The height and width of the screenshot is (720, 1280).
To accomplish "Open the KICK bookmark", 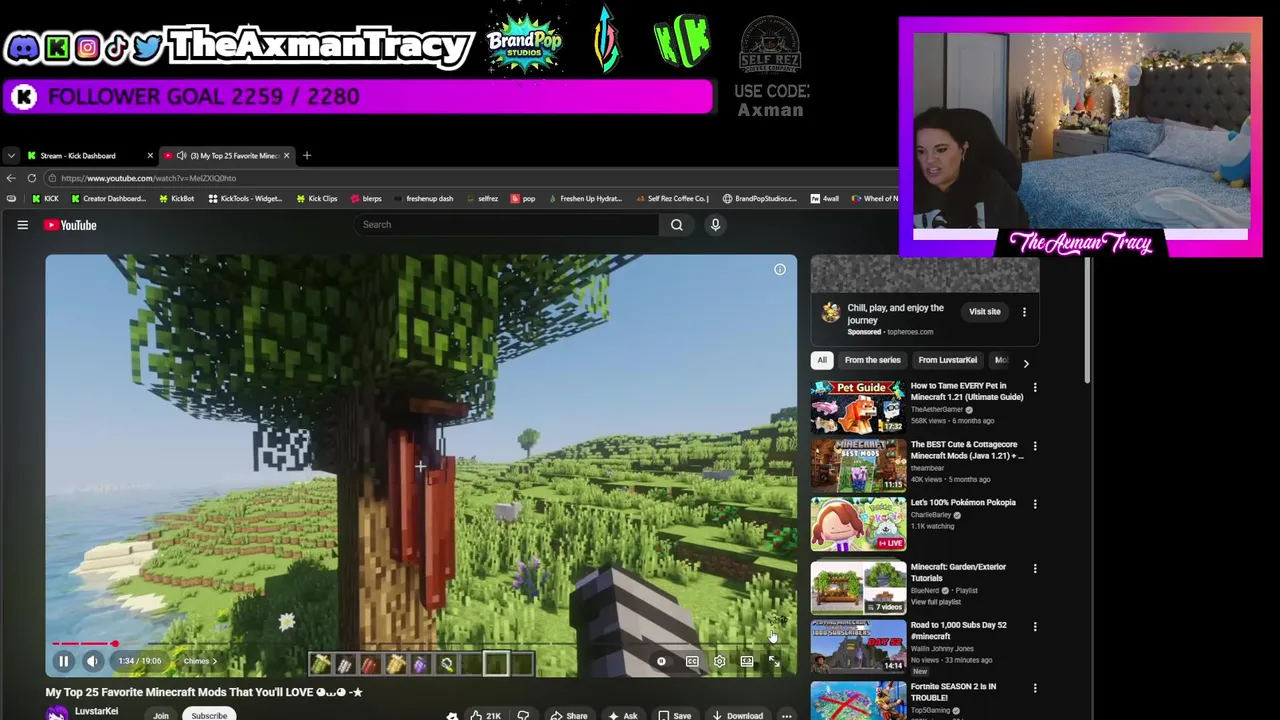I will [x=45, y=199].
